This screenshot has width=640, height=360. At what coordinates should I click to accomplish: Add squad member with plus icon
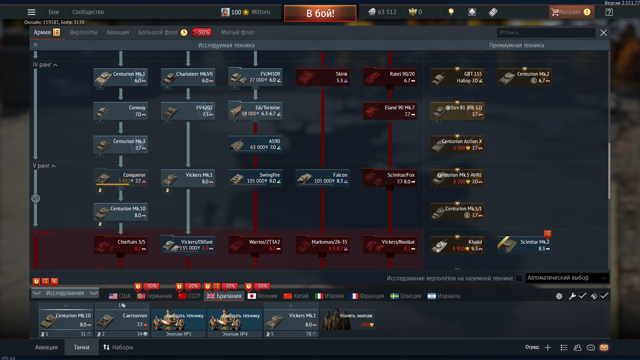click(x=548, y=347)
